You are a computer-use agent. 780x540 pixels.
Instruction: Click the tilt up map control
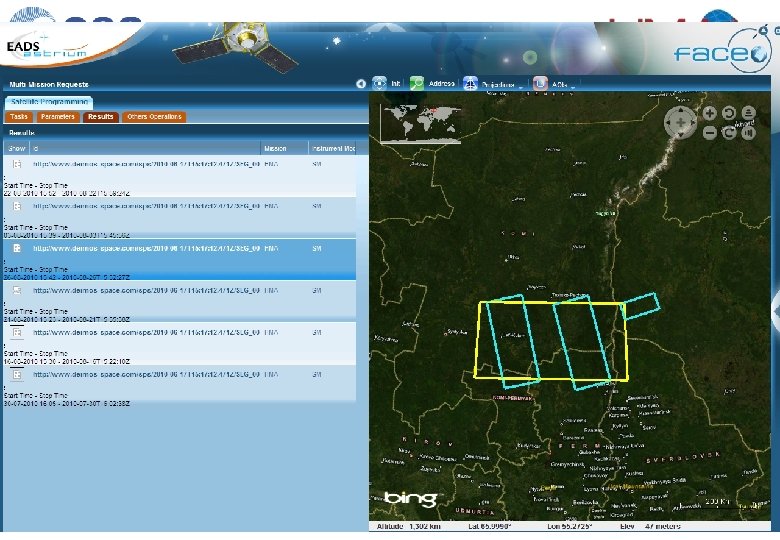click(748, 113)
